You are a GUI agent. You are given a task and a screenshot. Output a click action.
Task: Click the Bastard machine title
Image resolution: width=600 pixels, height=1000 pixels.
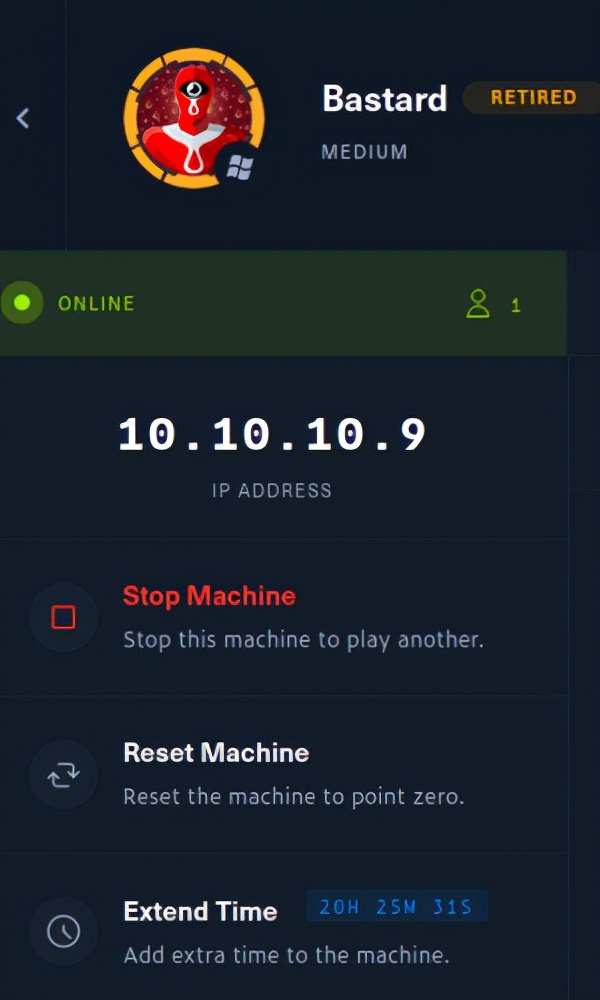point(384,99)
